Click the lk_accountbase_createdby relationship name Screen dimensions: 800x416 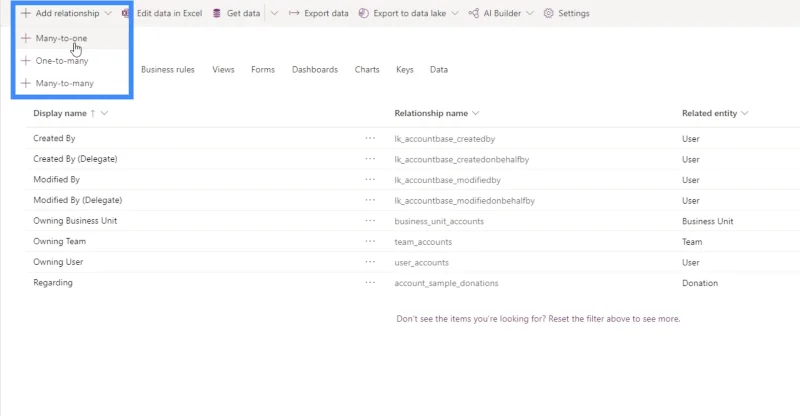pyautogui.click(x=444, y=139)
